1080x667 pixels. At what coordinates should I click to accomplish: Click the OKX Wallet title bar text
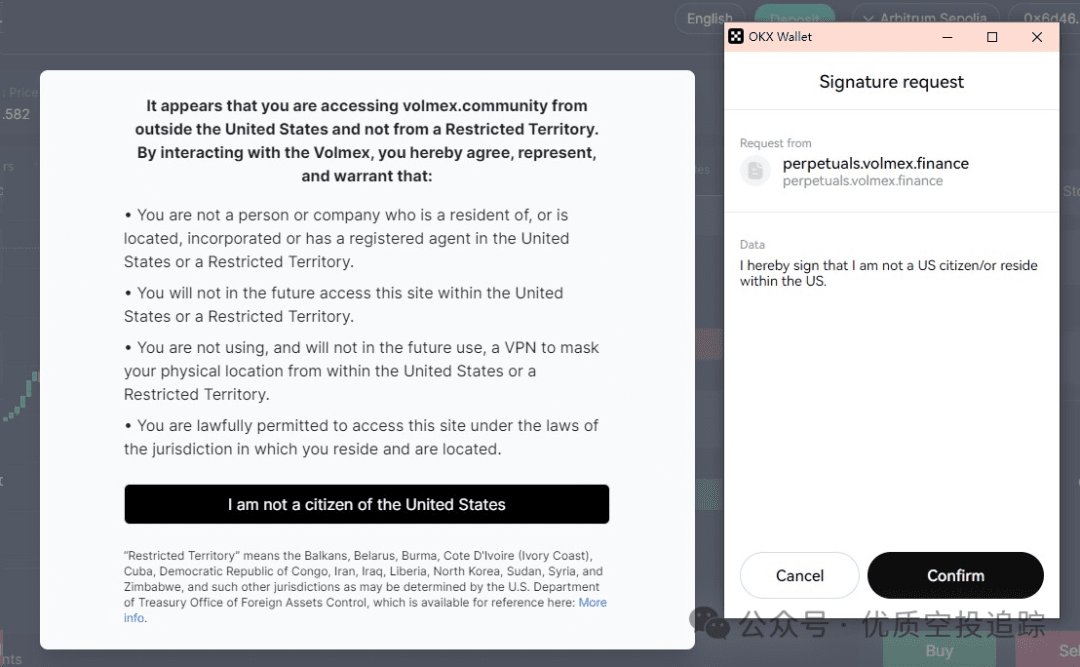pyautogui.click(x=780, y=37)
